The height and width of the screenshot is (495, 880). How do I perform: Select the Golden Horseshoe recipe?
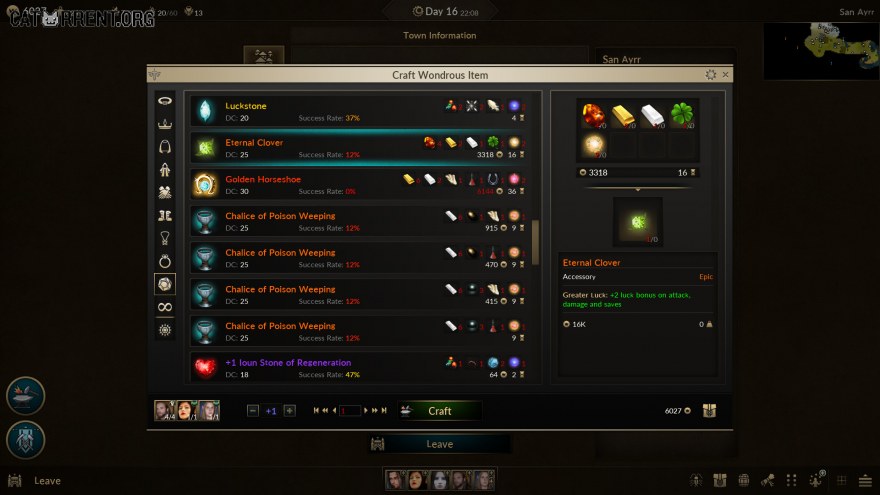click(359, 185)
